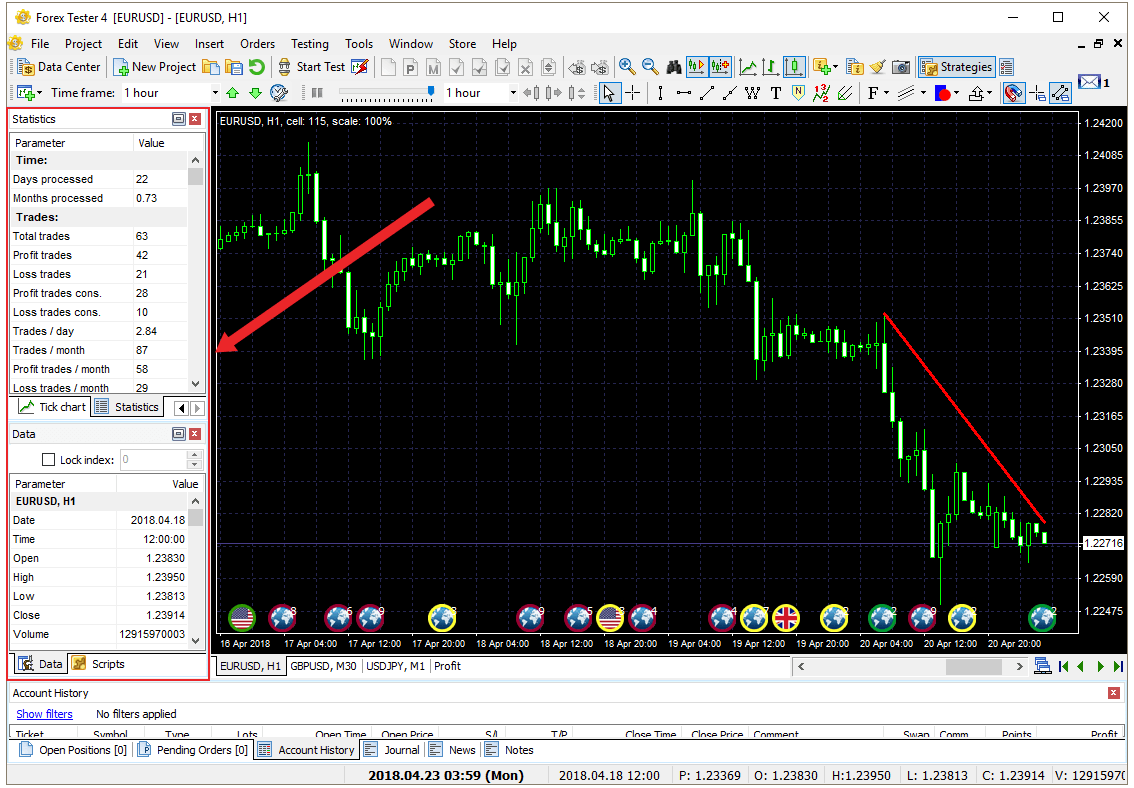Open the Time frame dropdown arrow
The height and width of the screenshot is (788, 1134).
point(215,93)
